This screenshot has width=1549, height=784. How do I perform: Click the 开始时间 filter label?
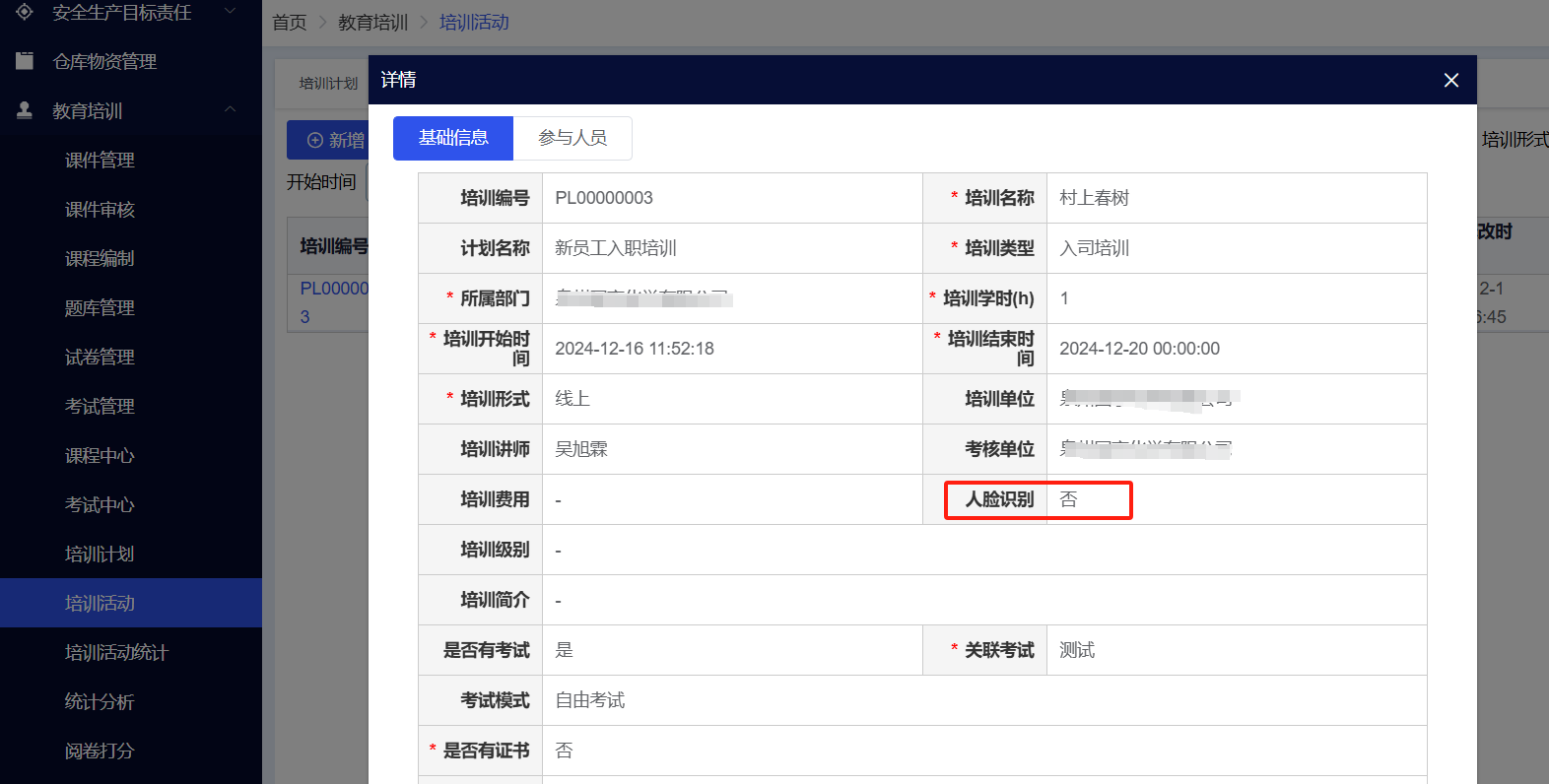click(x=321, y=182)
